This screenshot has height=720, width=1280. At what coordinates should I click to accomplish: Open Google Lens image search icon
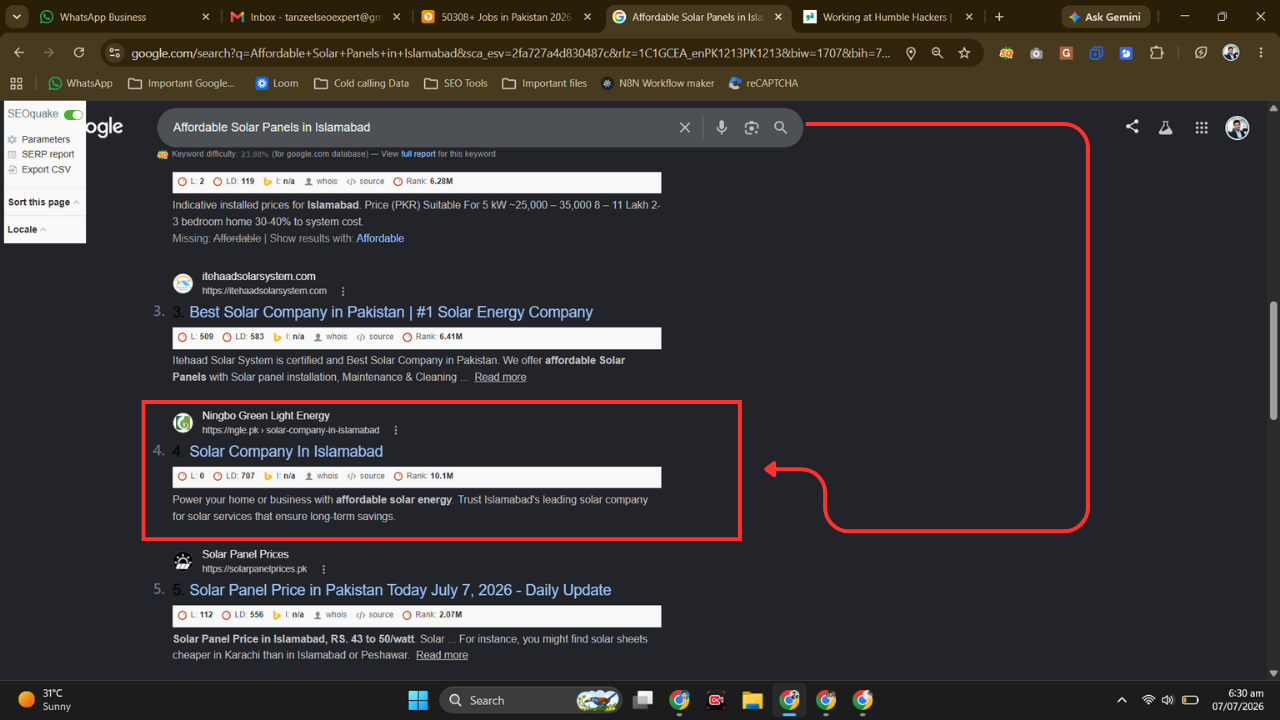(x=751, y=127)
